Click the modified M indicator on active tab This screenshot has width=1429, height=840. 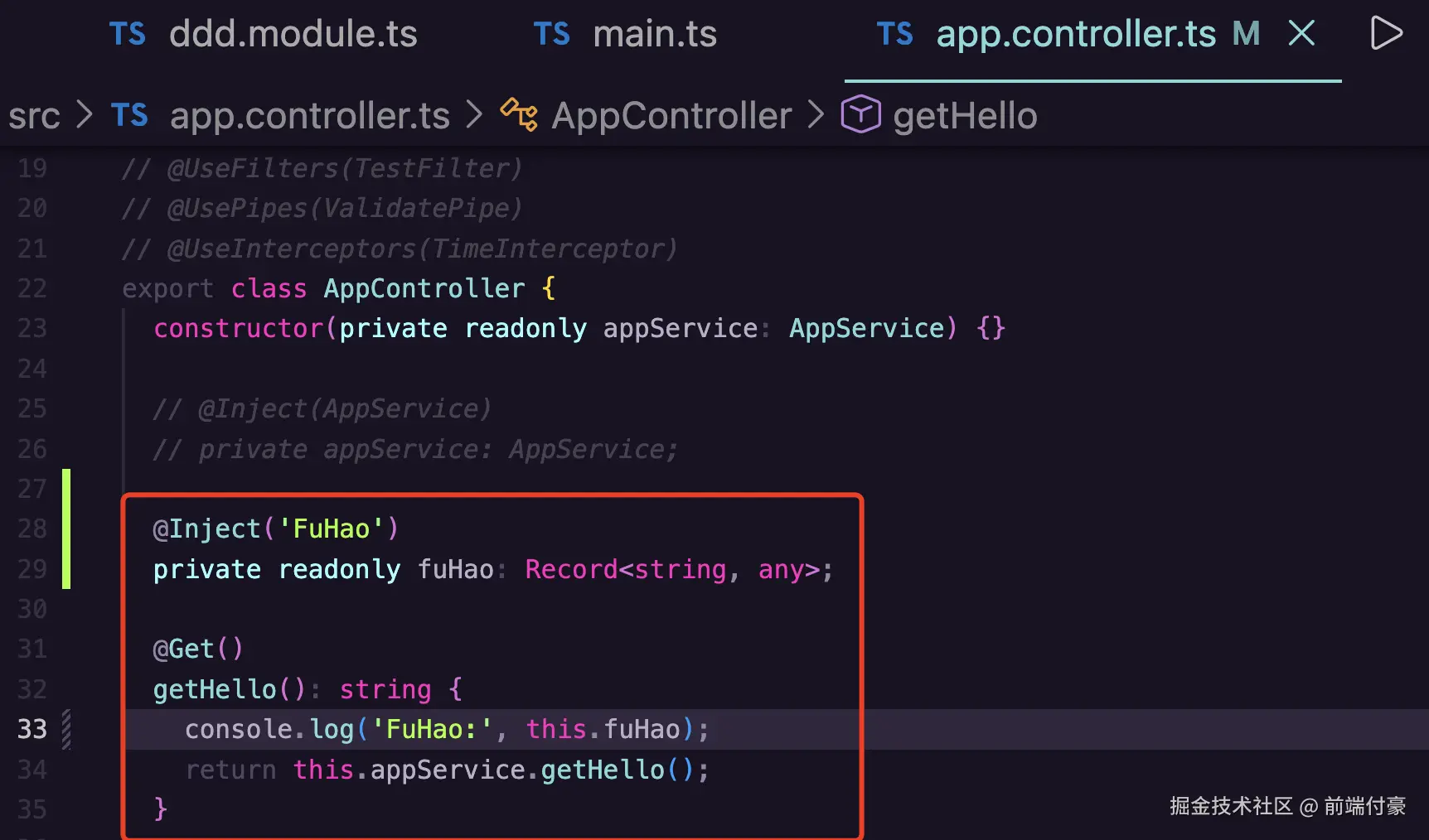[1246, 34]
